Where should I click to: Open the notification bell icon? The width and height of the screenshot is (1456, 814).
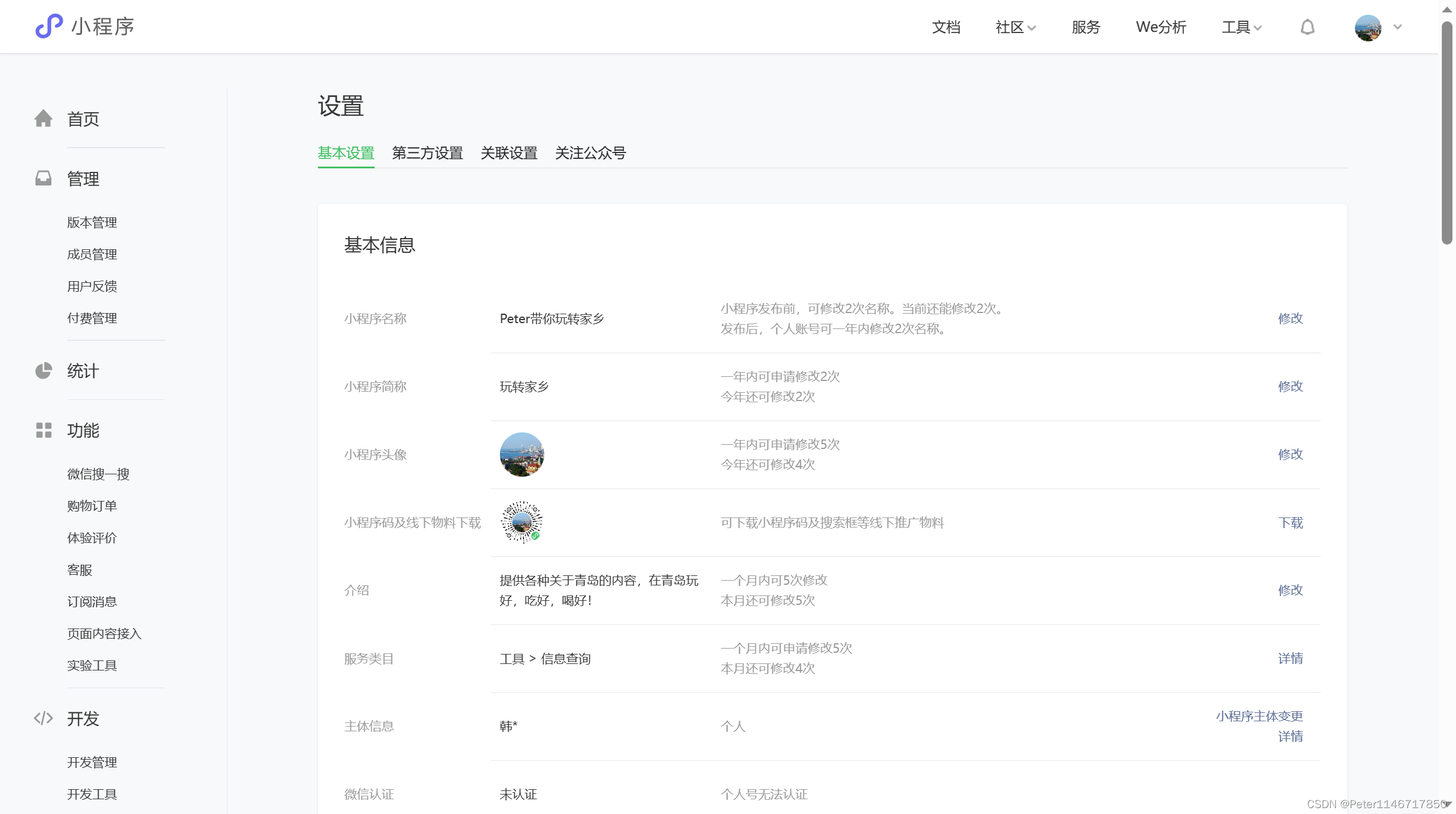(x=1308, y=27)
